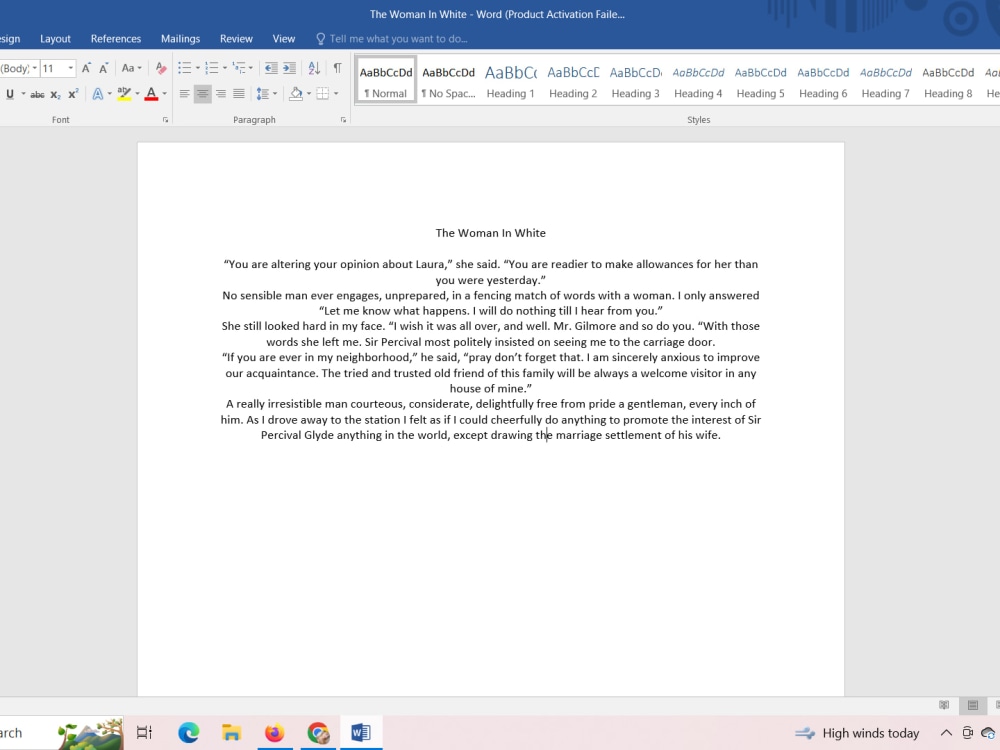The width and height of the screenshot is (1000, 750).
Task: Expand borders dropdown arrow
Action: (x=336, y=94)
